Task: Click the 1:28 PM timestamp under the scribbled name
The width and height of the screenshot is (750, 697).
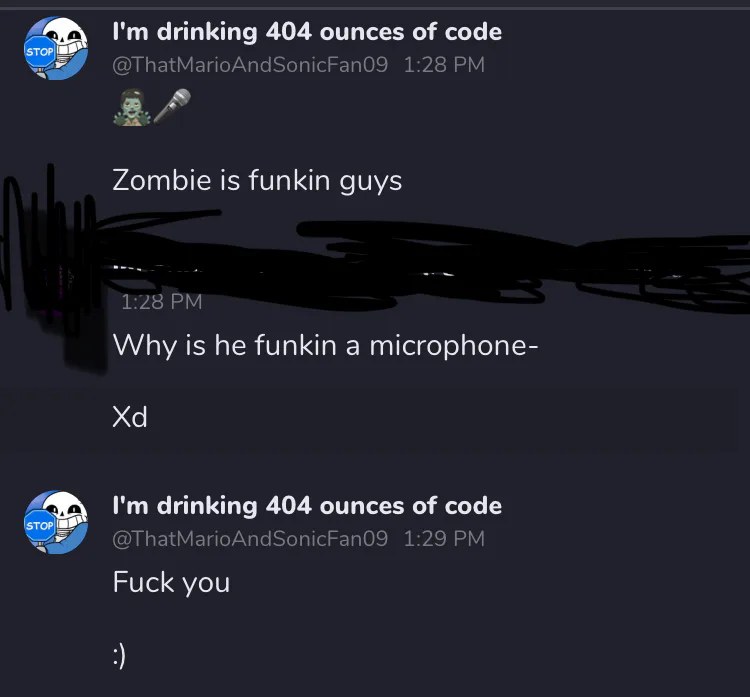Action: tap(162, 301)
